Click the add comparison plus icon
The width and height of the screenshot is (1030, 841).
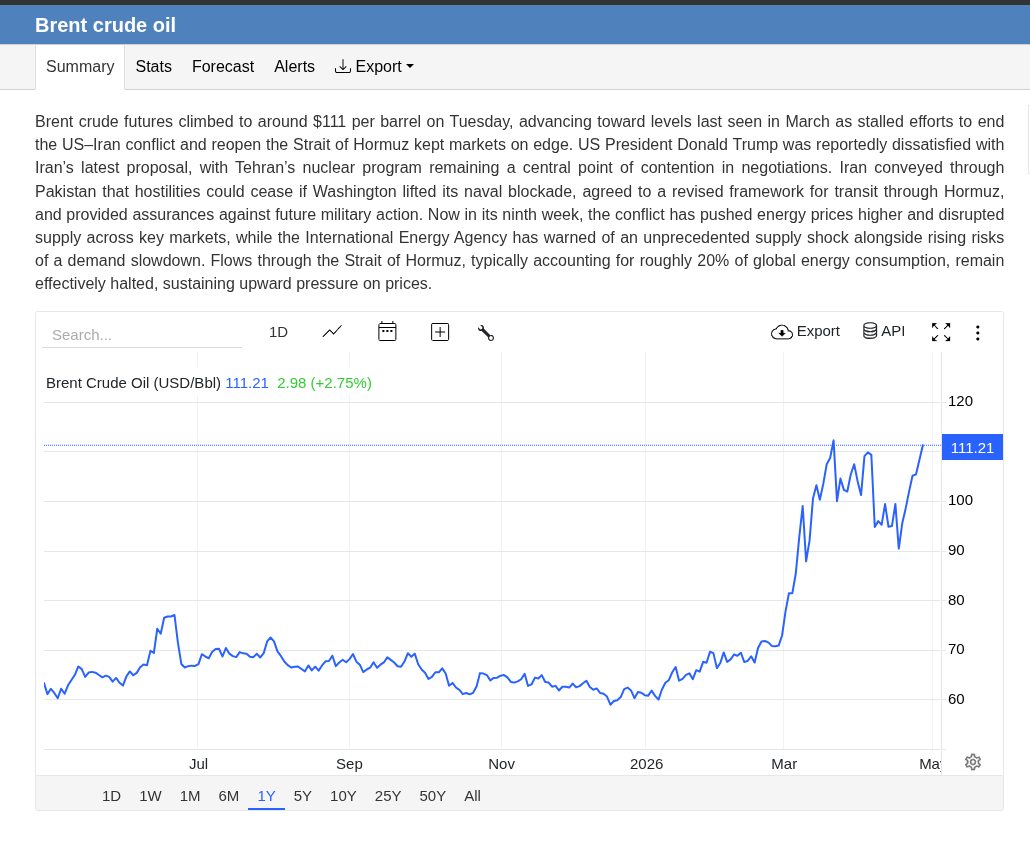439,332
